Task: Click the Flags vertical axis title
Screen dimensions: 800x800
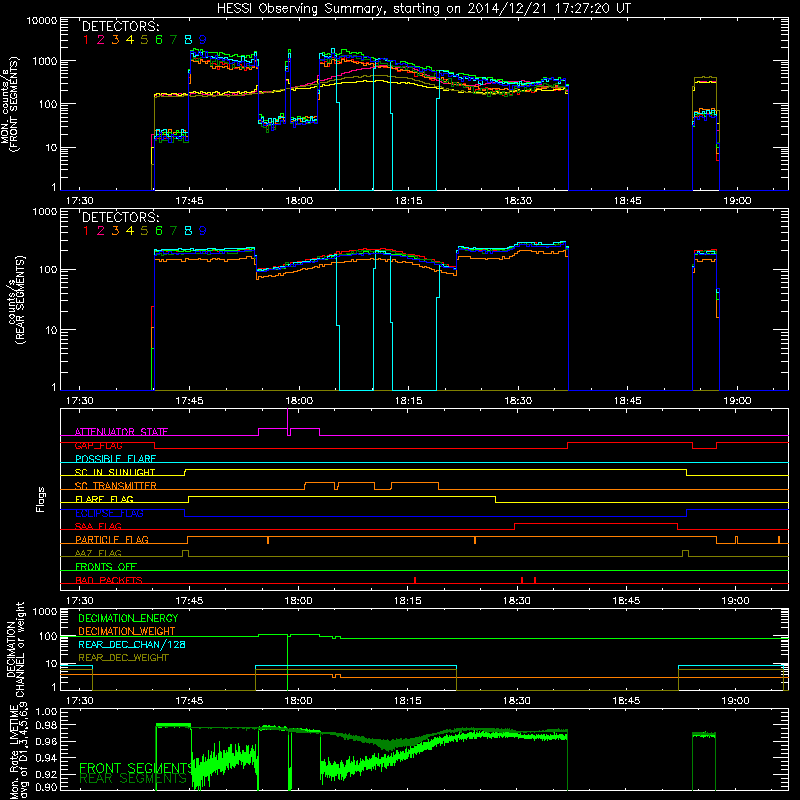Action: 41,499
